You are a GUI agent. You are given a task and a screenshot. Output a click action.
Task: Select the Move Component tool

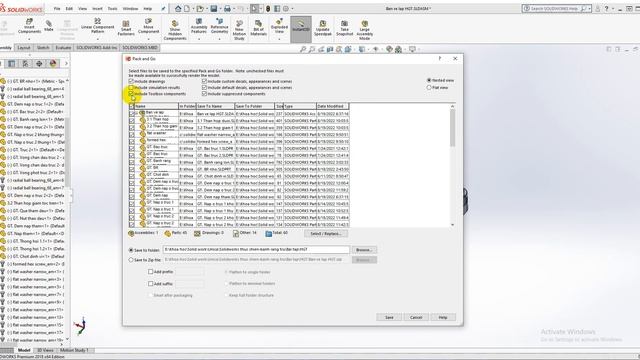149,26
